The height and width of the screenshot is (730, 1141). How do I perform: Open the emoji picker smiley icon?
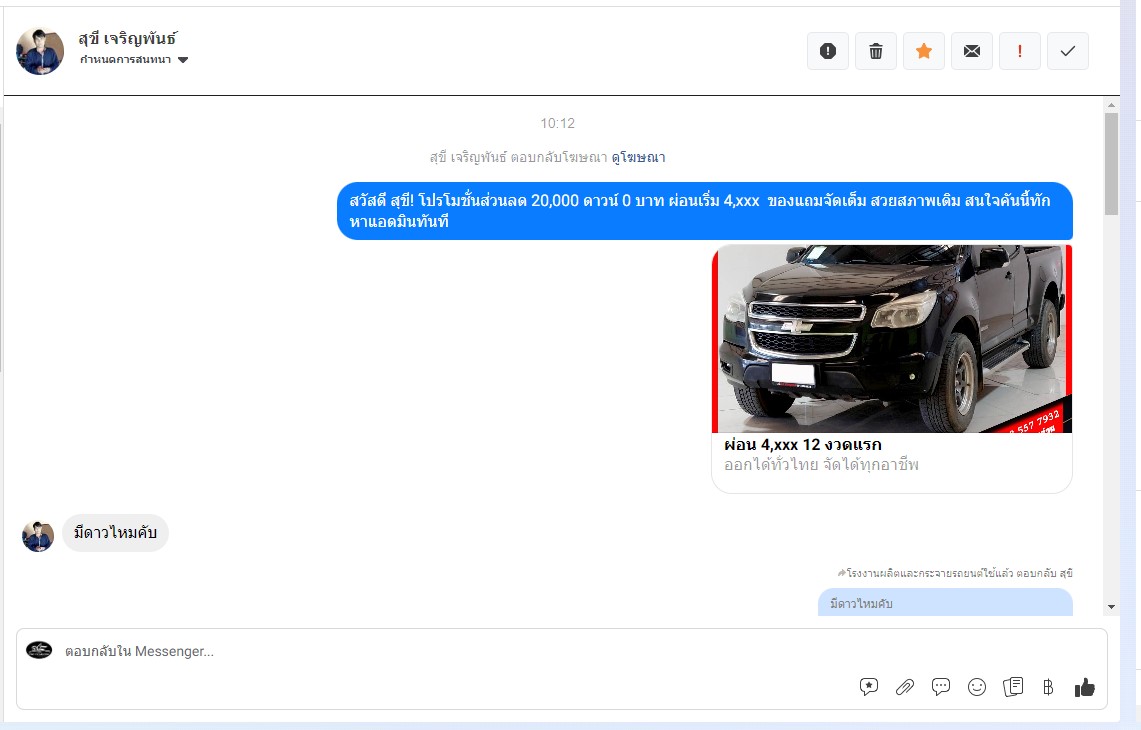coord(977,687)
